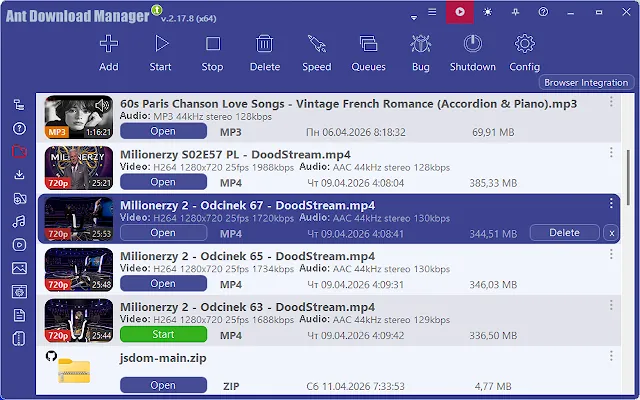Click the Odcinek 63 thumbnail
This screenshot has width=640, height=400.
click(79, 320)
